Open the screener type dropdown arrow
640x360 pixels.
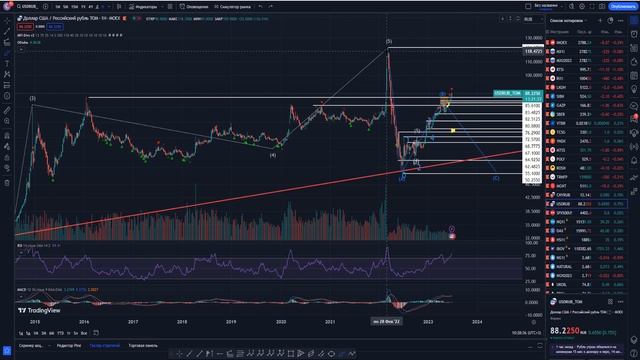pyautogui.click(x=49, y=346)
